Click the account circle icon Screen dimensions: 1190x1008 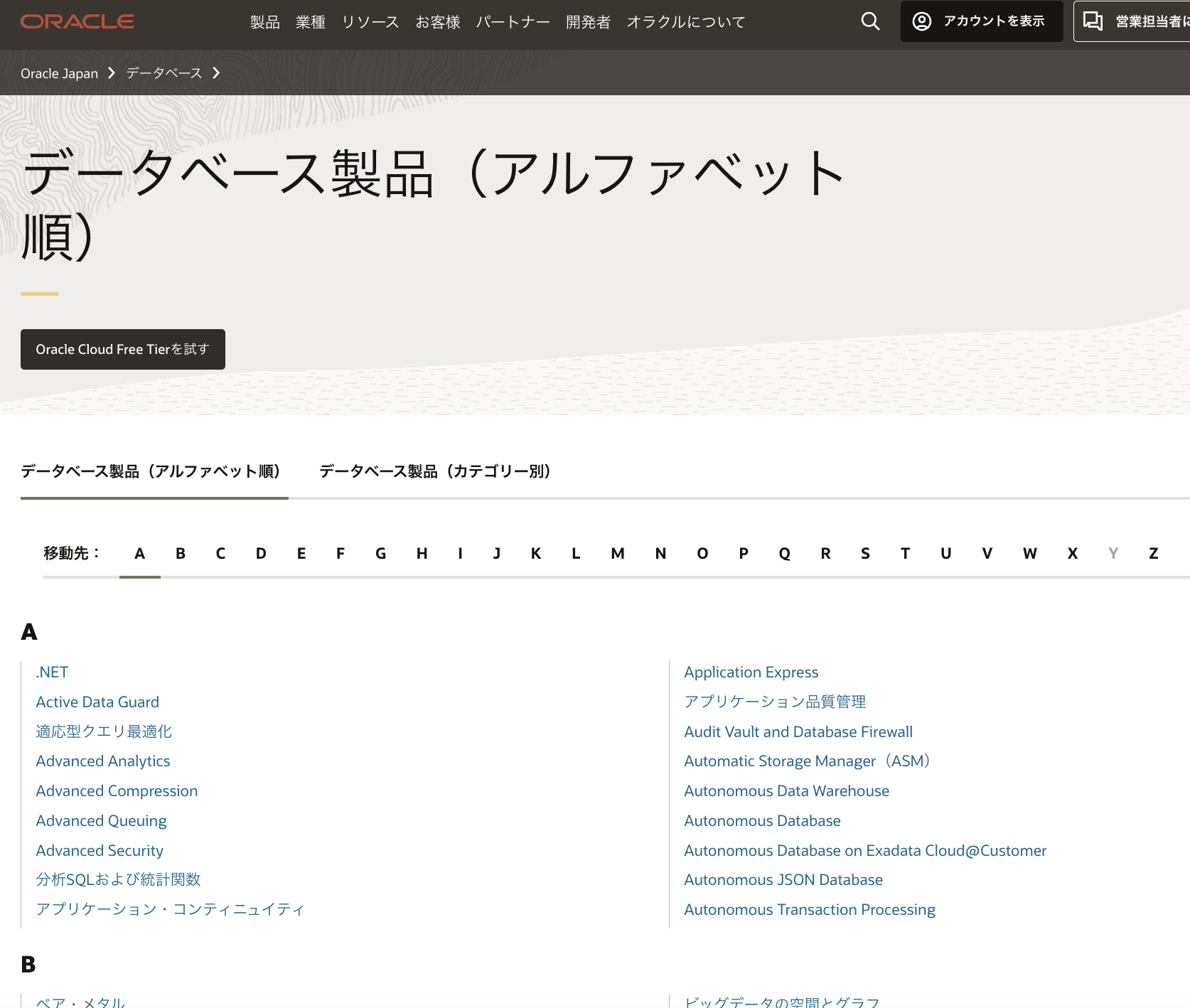click(x=921, y=21)
